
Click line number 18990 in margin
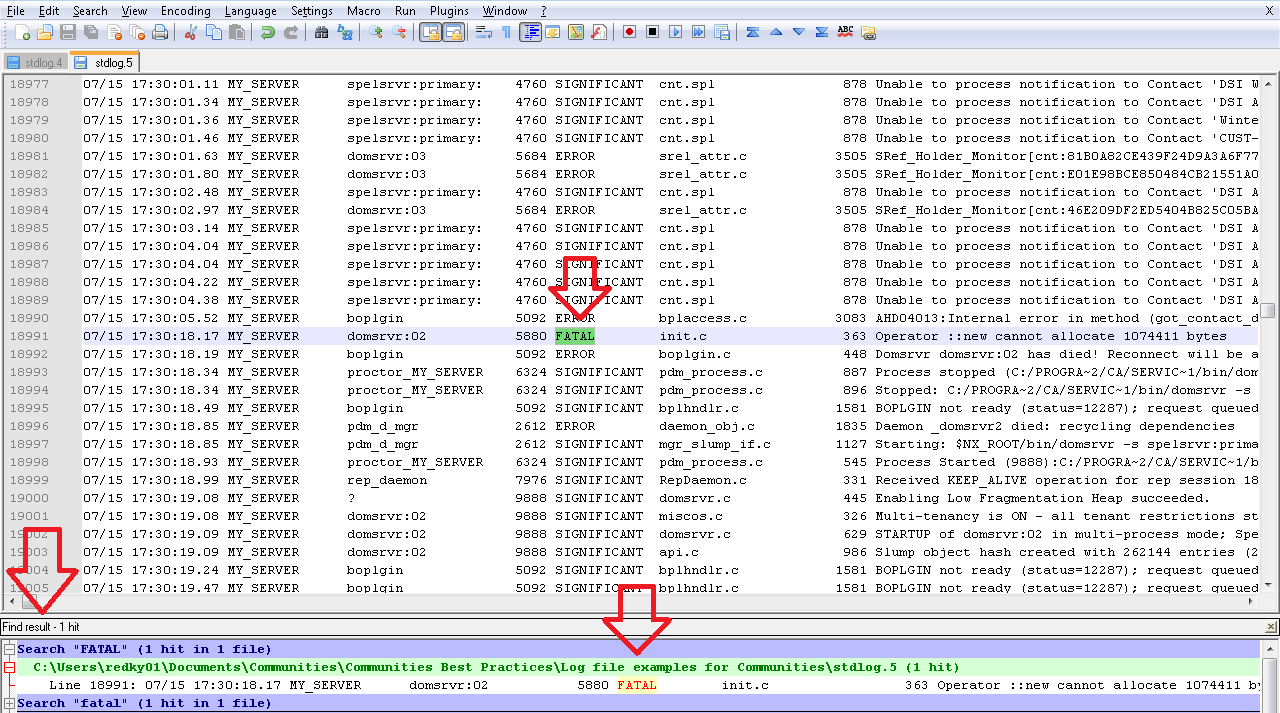tap(29, 318)
